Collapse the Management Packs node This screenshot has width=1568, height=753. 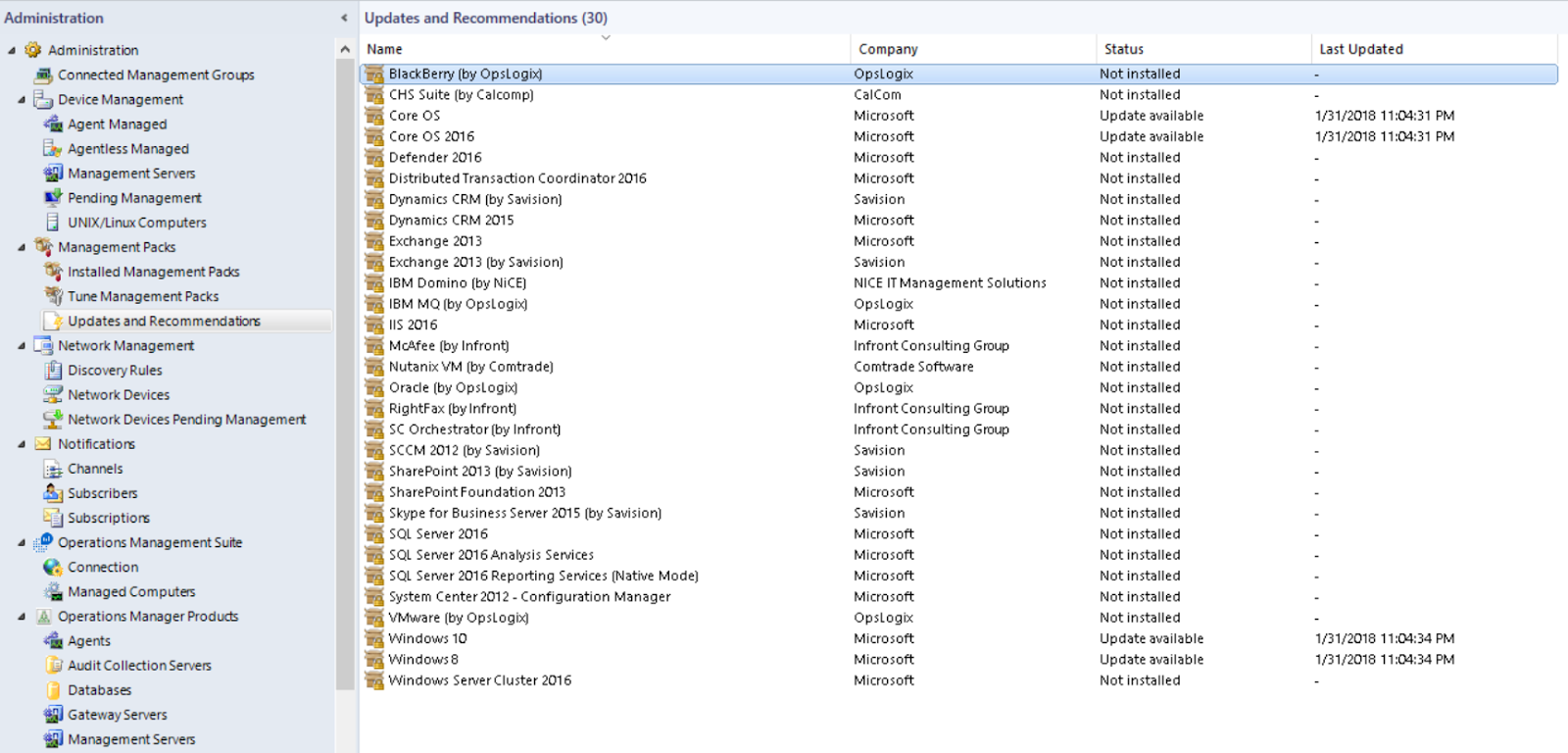22,247
